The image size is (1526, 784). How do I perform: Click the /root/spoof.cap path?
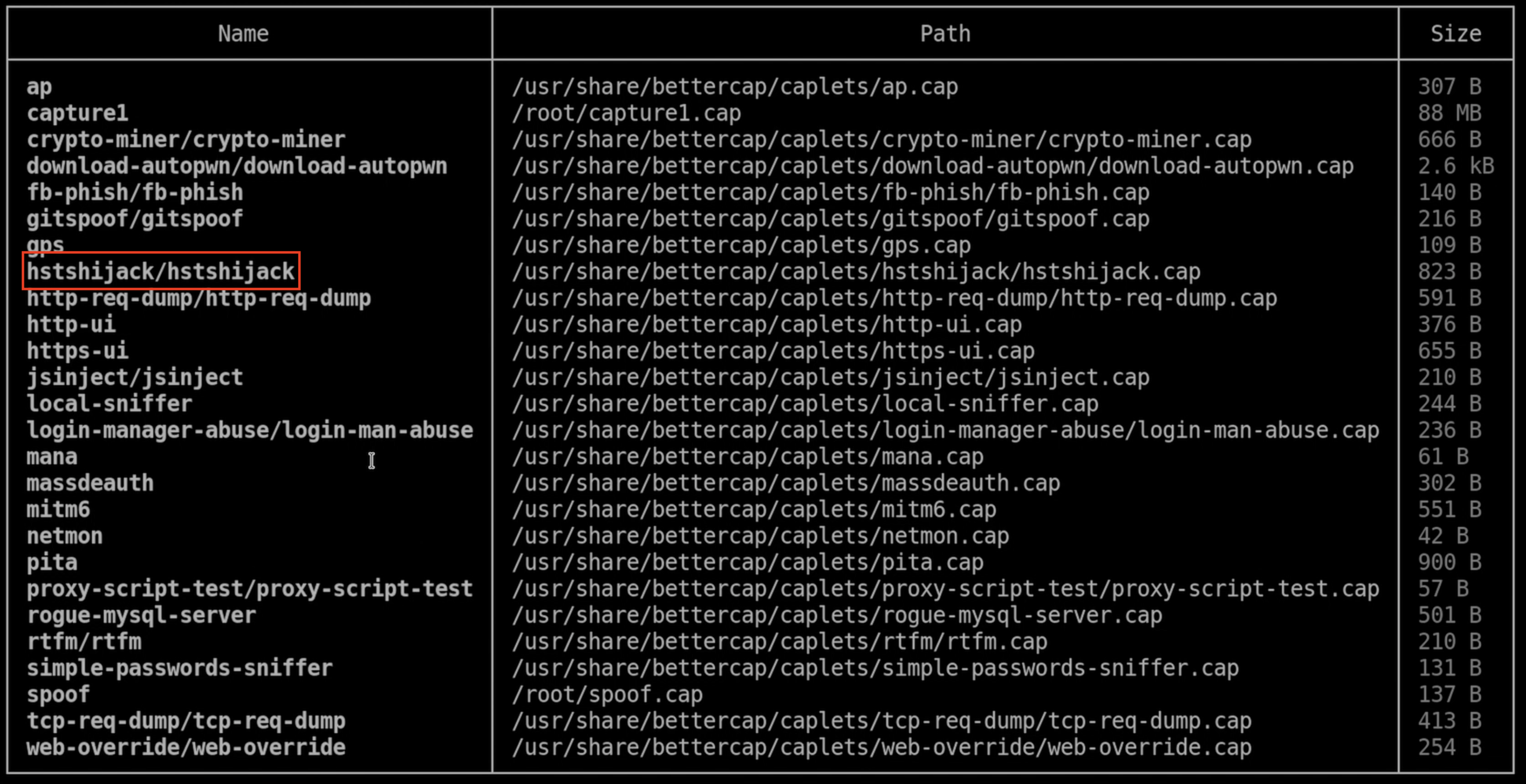(x=607, y=695)
